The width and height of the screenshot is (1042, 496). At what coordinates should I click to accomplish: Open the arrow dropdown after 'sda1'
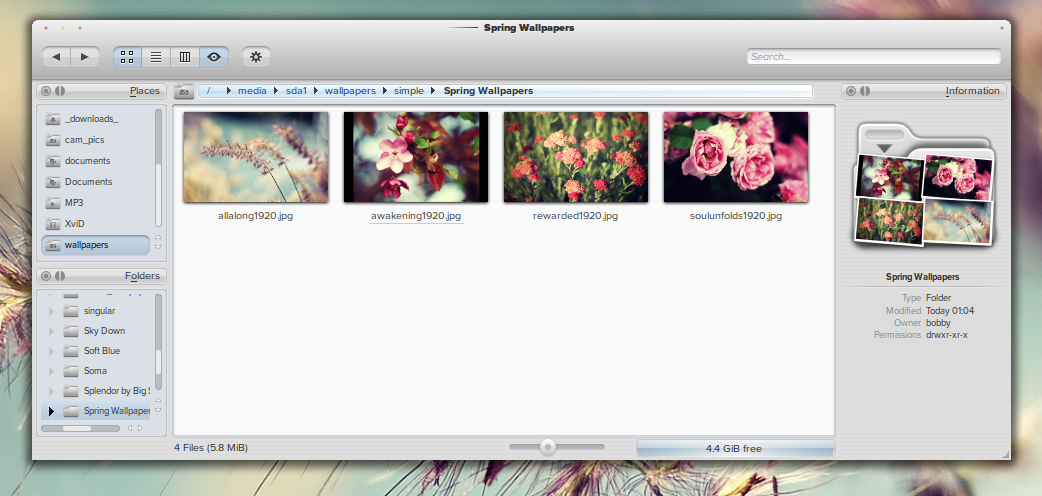[316, 91]
